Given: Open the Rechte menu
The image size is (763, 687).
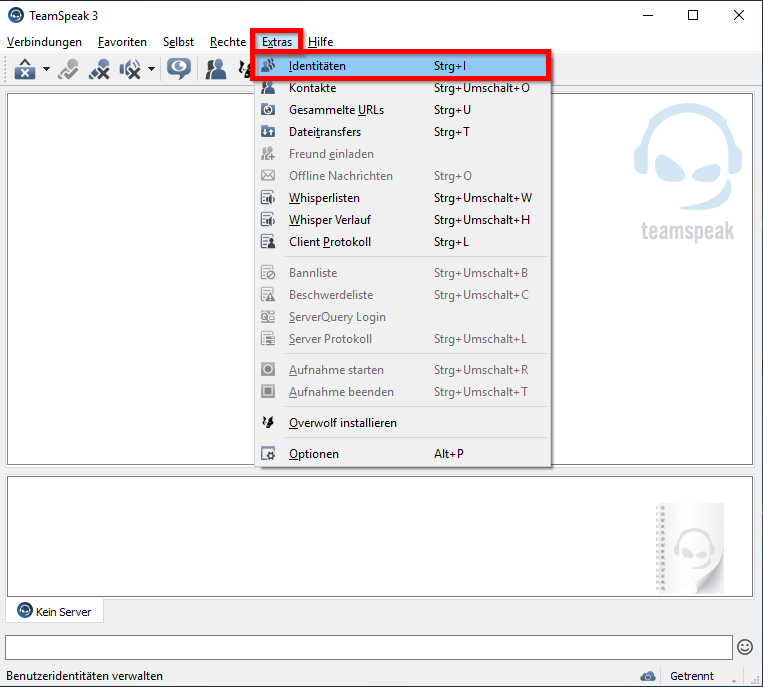Looking at the screenshot, I should tap(228, 42).
